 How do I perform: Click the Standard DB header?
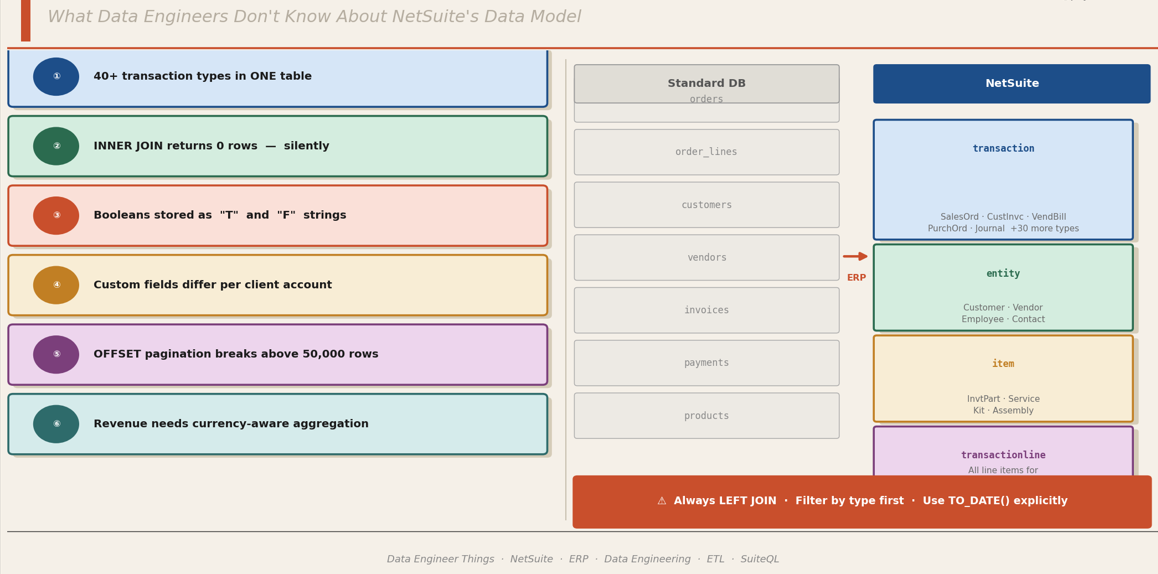click(707, 83)
